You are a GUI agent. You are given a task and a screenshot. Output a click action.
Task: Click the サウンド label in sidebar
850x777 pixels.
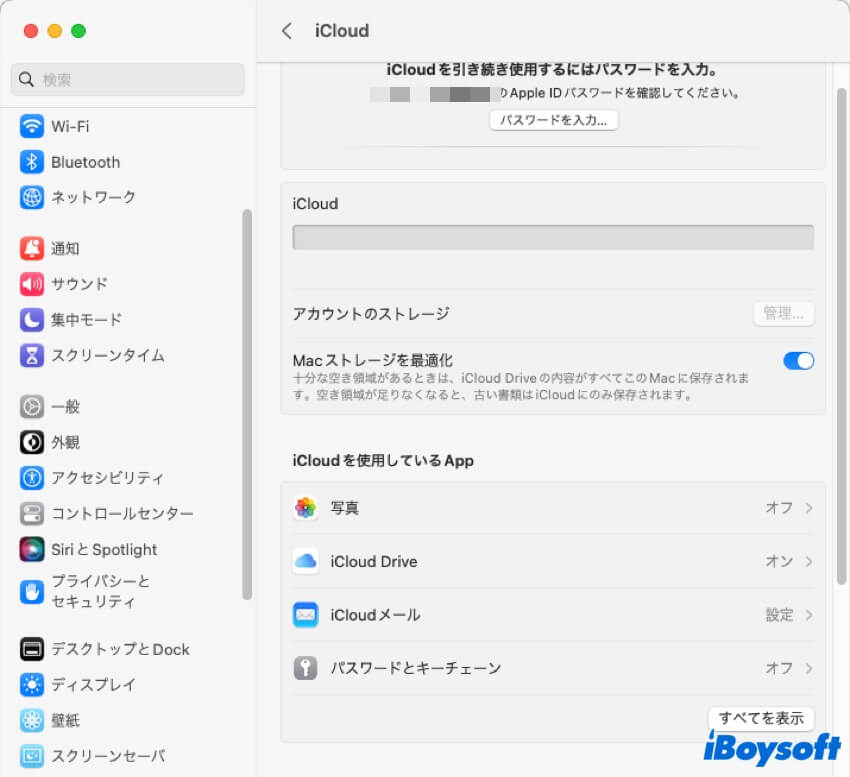coord(80,284)
